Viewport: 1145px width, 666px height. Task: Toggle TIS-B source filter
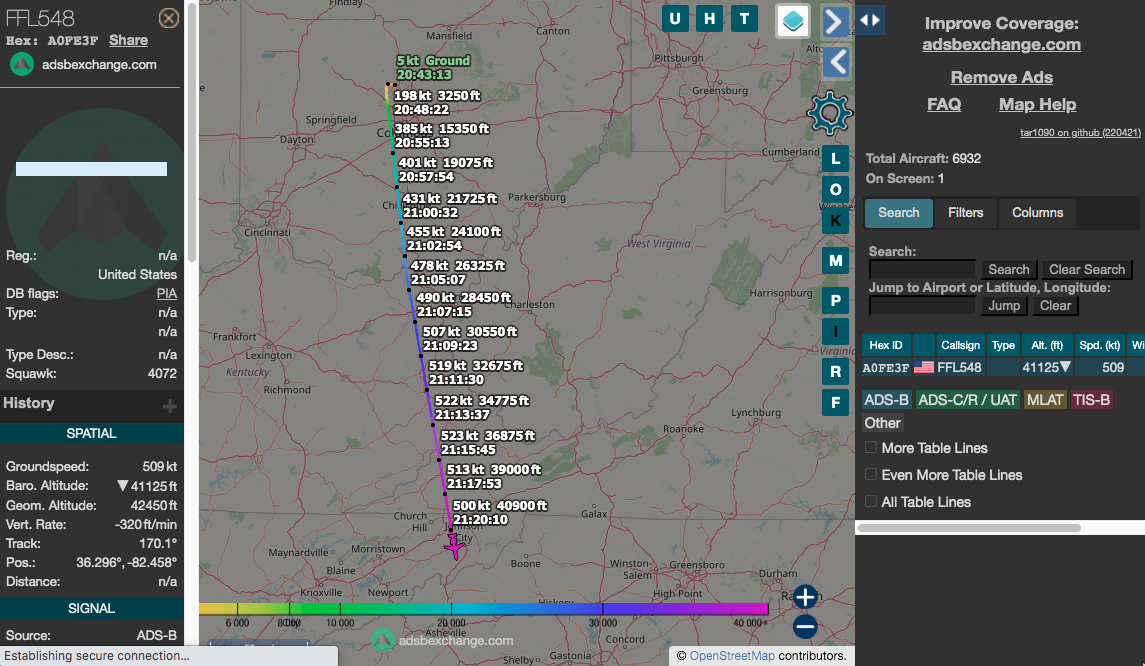point(1091,399)
